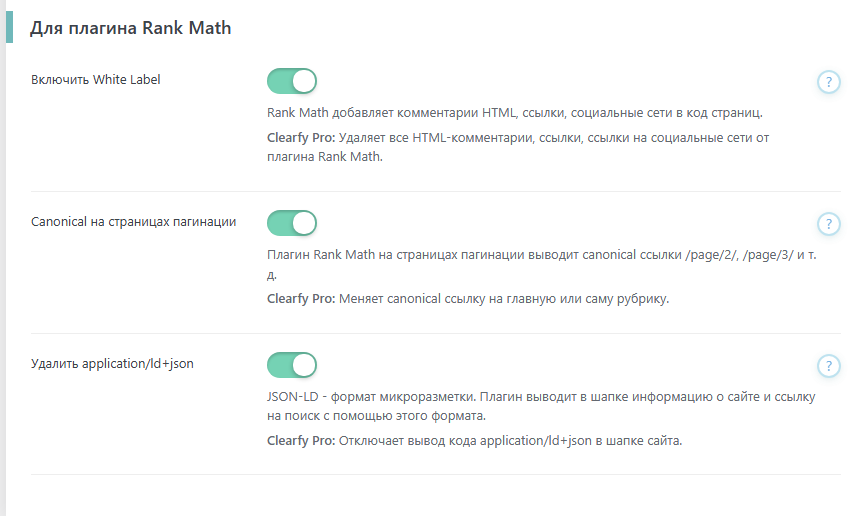
Task: Open help icon for Canonical на страницах пагинации
Action: [828, 224]
